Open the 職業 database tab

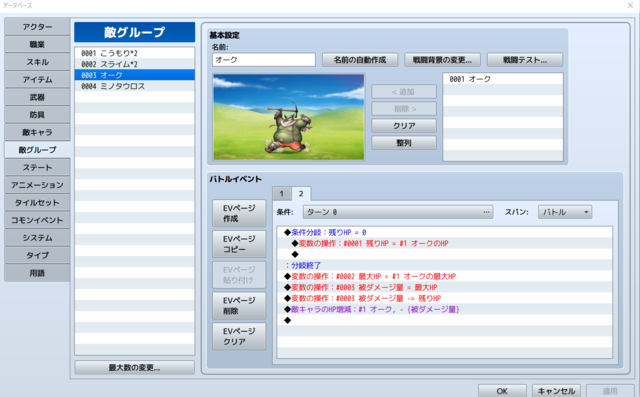coord(37,44)
